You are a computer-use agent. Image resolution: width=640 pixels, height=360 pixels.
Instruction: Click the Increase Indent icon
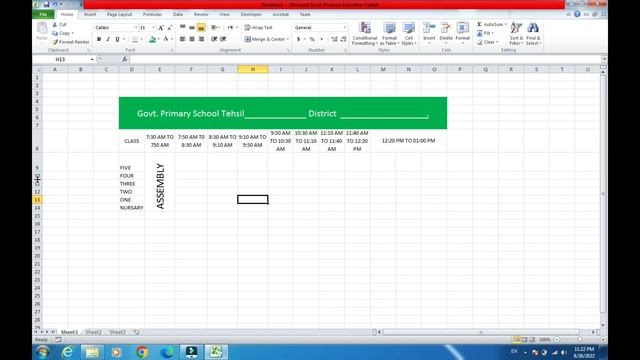(x=223, y=39)
